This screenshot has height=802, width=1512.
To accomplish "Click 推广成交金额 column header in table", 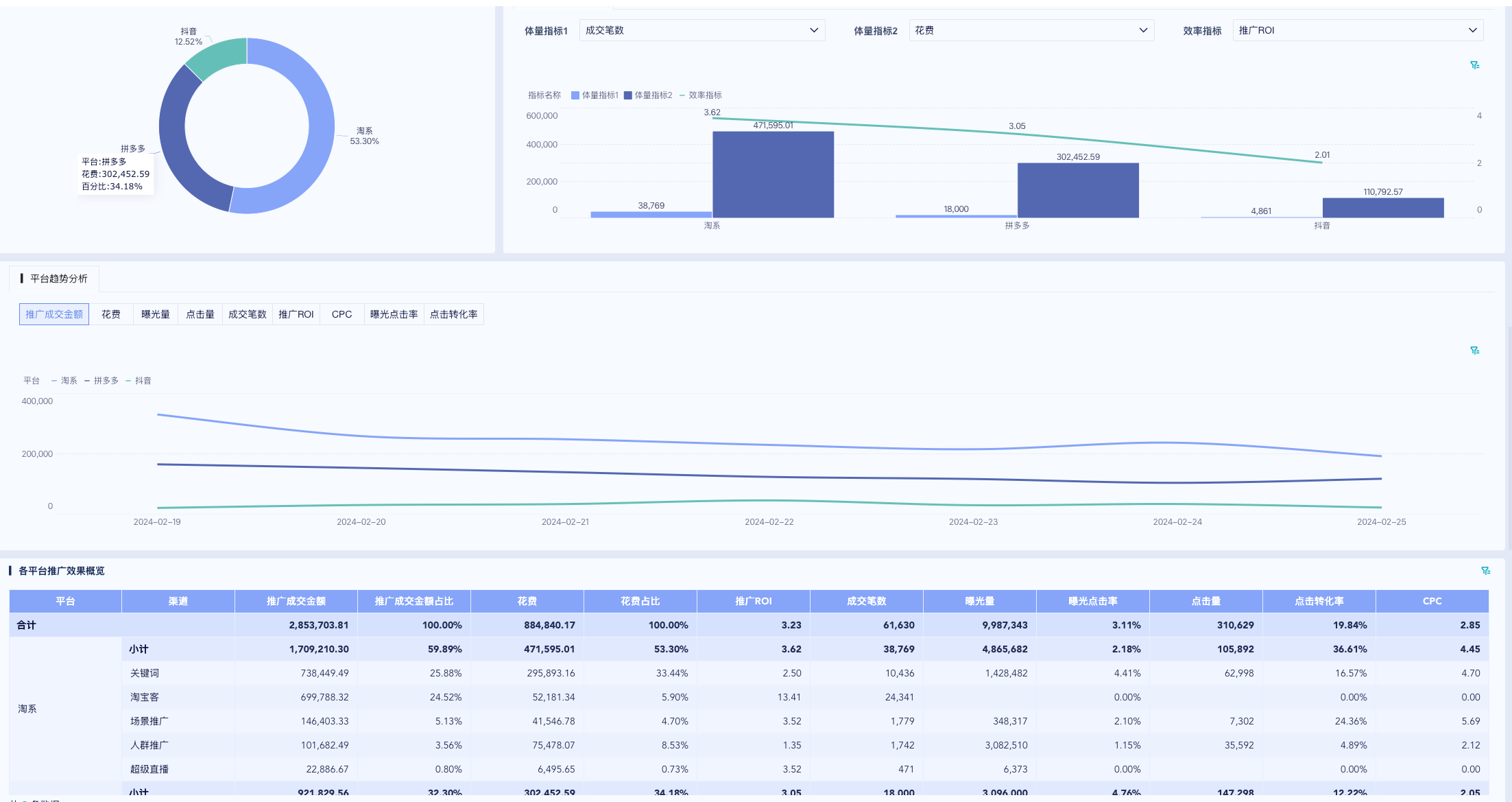I will tap(296, 601).
